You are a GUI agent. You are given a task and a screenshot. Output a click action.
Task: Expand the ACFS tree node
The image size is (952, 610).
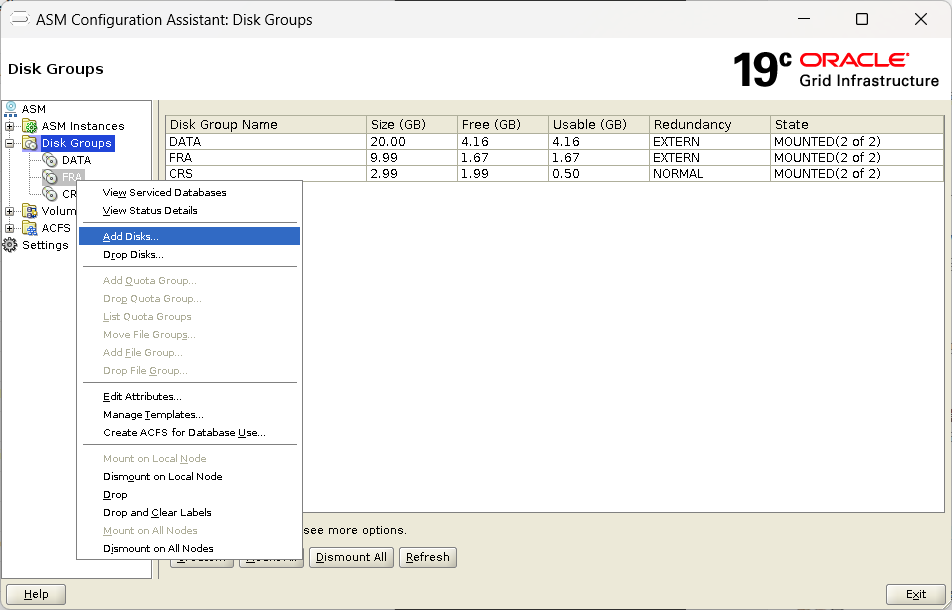click(x=10, y=228)
